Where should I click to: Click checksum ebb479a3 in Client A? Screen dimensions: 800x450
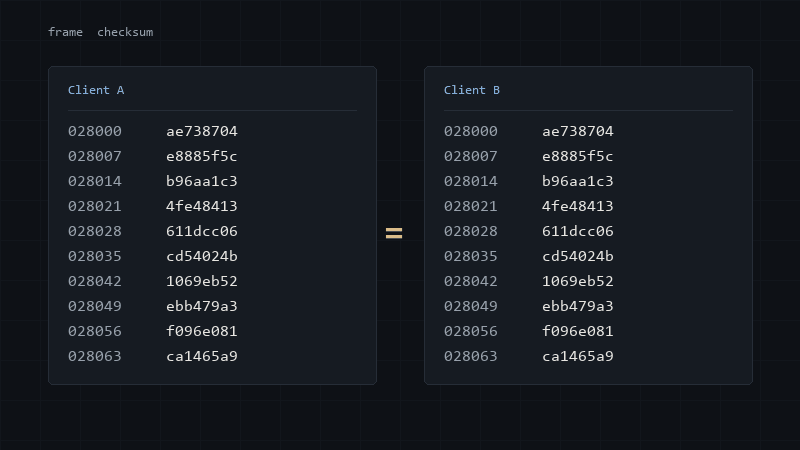coord(202,306)
